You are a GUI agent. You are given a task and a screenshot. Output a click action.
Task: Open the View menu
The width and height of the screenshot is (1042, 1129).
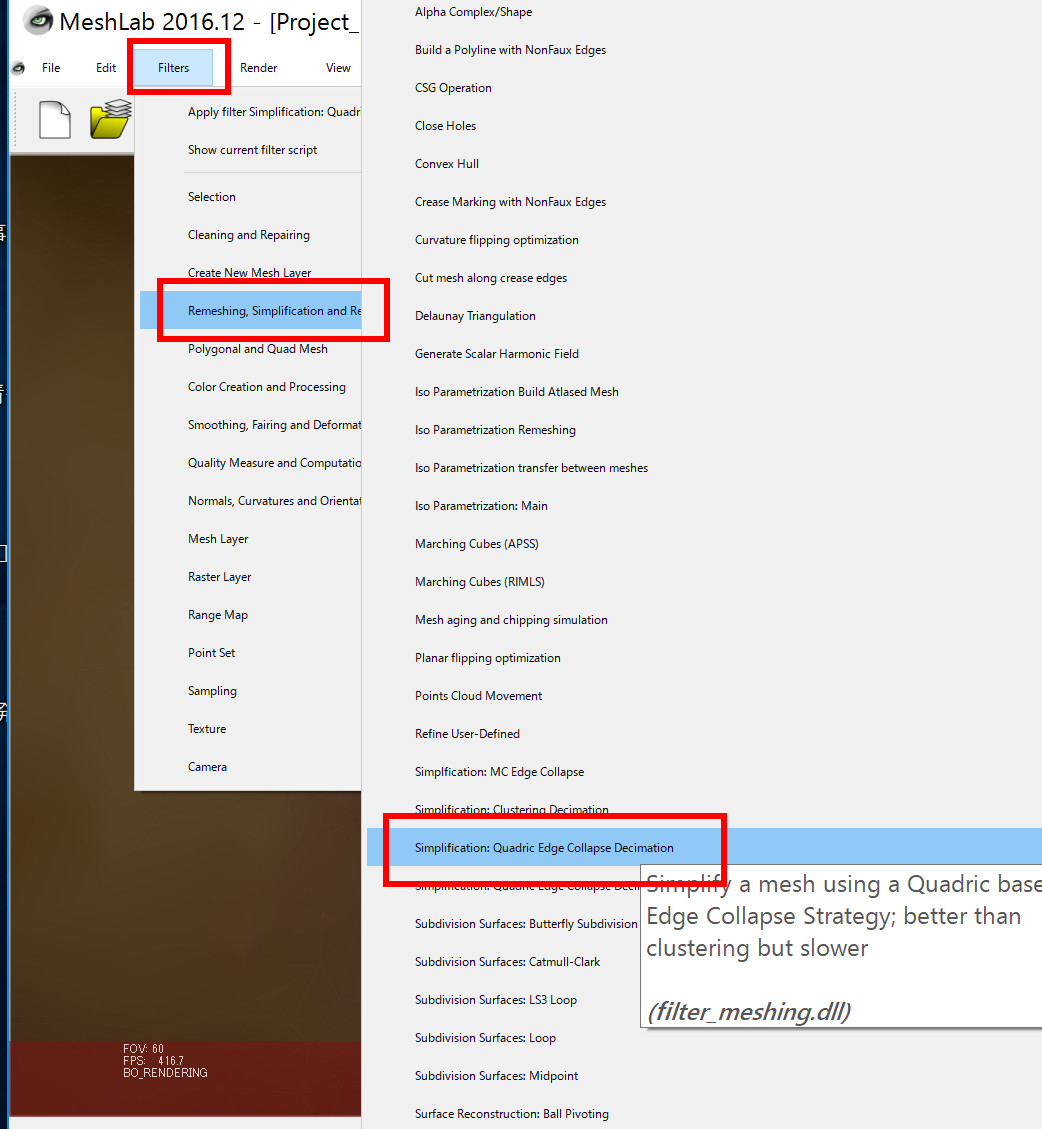click(338, 68)
